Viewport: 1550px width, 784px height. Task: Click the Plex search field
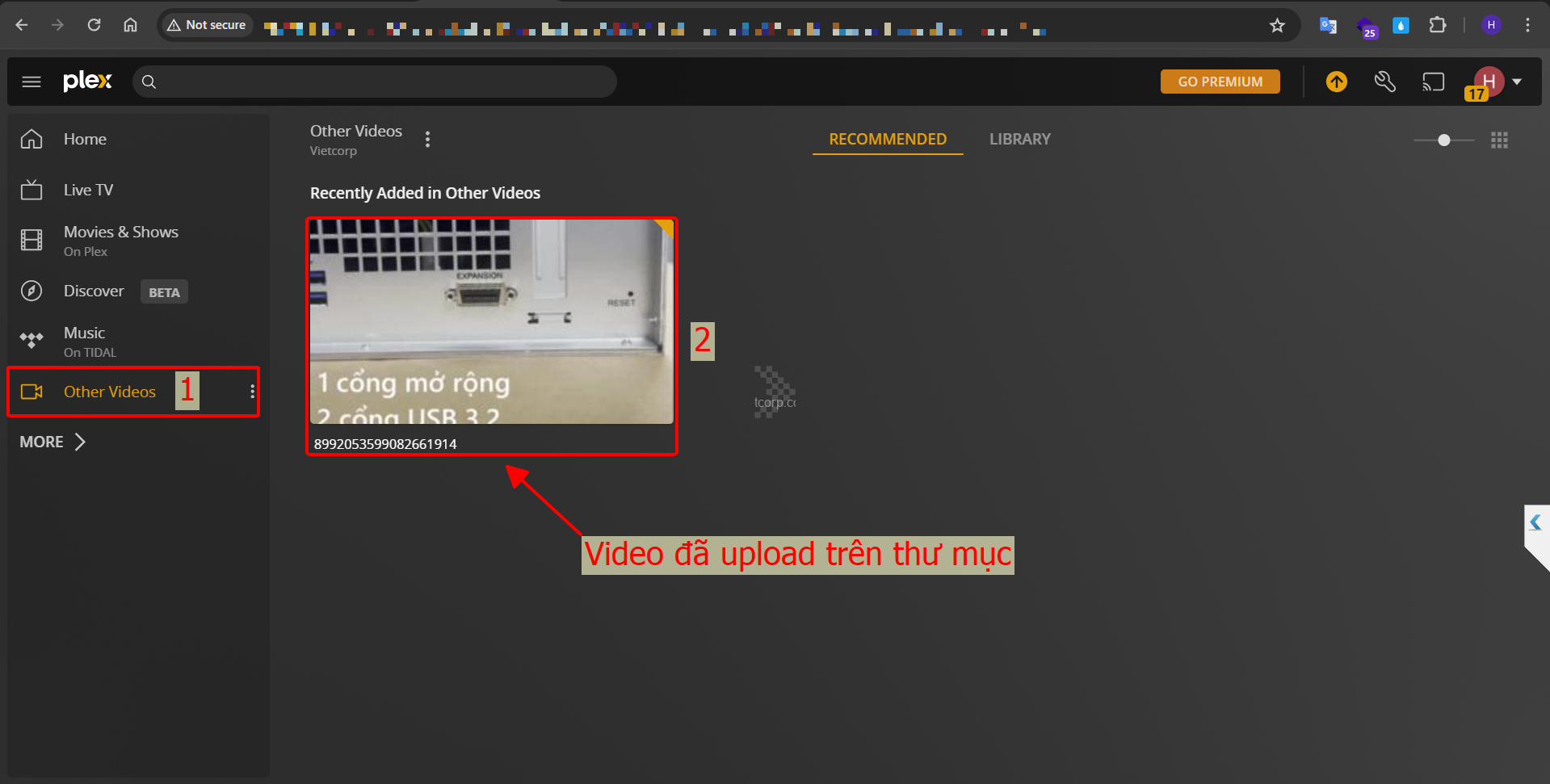pos(380,82)
